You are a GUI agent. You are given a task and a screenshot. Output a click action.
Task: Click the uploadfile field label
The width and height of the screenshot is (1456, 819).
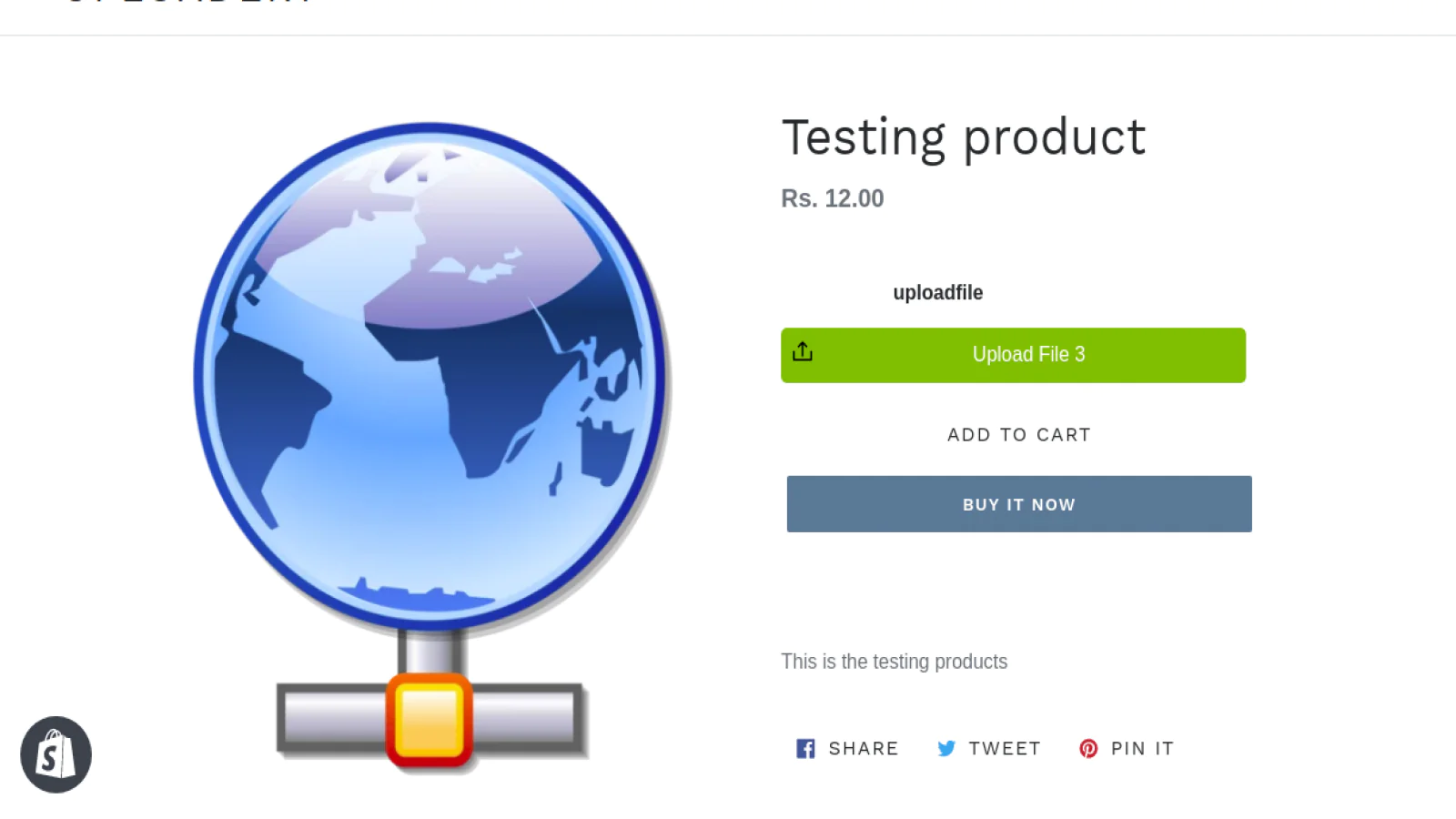pos(937,293)
